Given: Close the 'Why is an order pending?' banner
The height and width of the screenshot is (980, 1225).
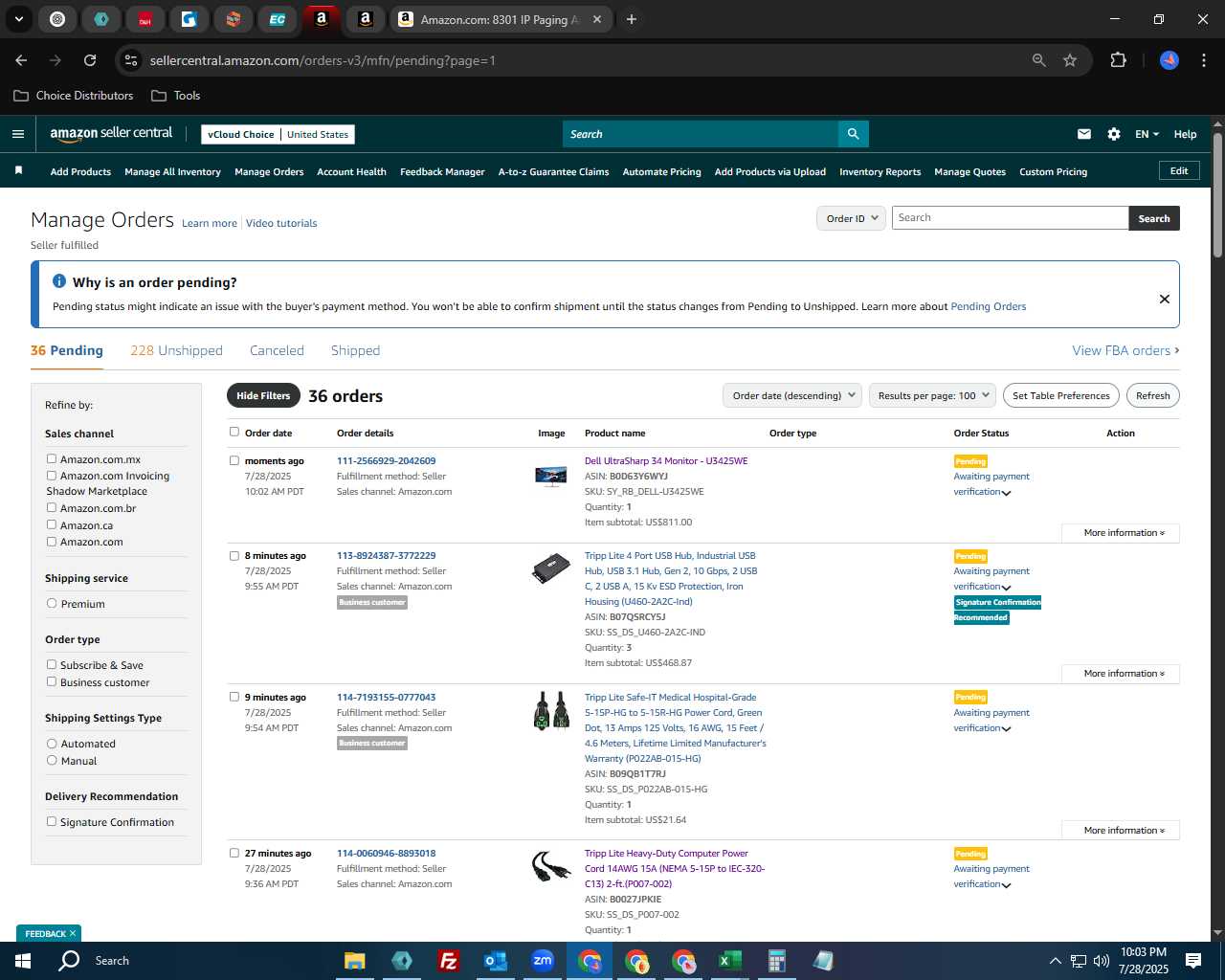Looking at the screenshot, I should tap(1165, 299).
